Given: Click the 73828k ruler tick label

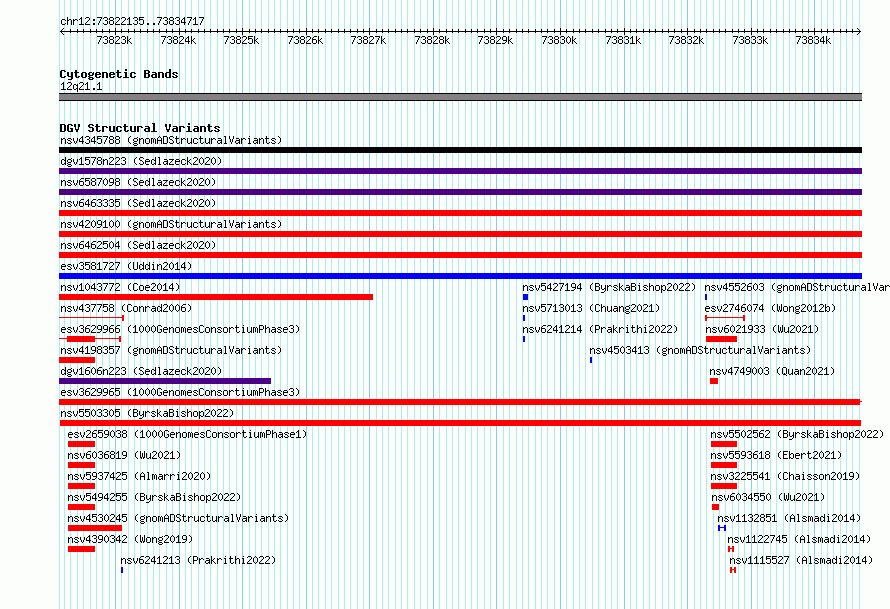Looking at the screenshot, I should click(432, 40).
